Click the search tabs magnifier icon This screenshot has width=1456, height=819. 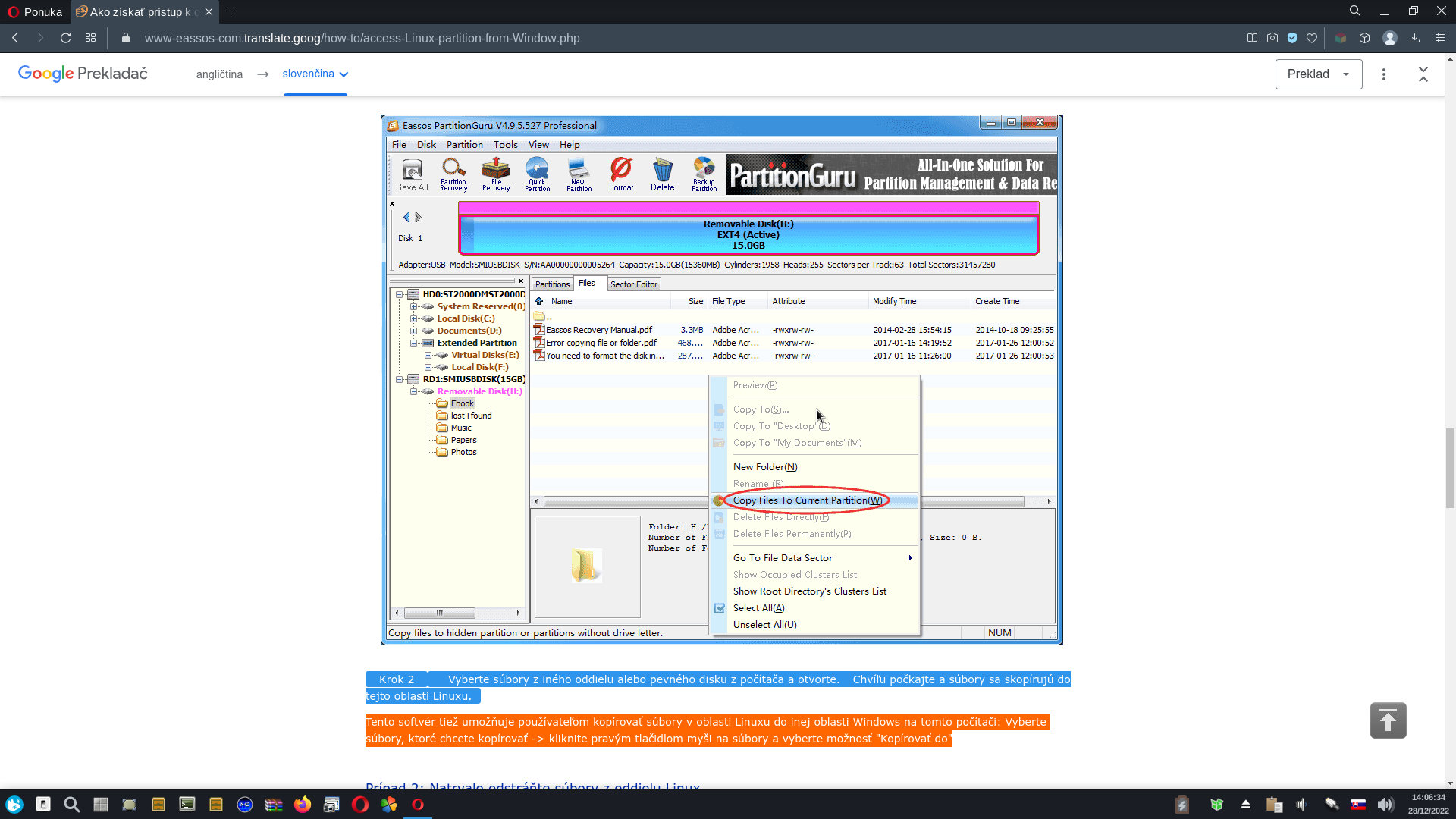coord(1355,11)
